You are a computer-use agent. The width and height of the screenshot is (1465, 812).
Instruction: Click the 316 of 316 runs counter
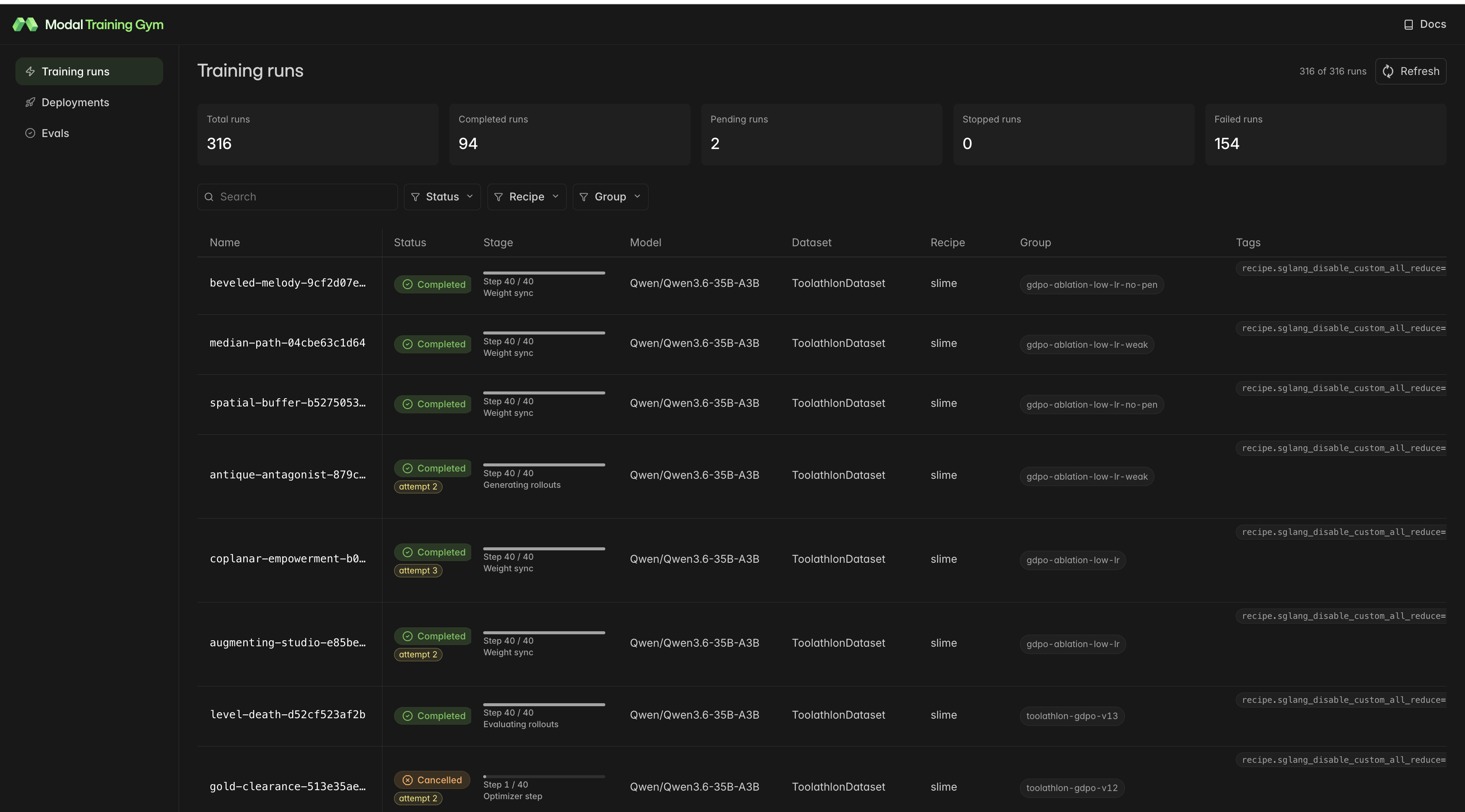click(1333, 71)
